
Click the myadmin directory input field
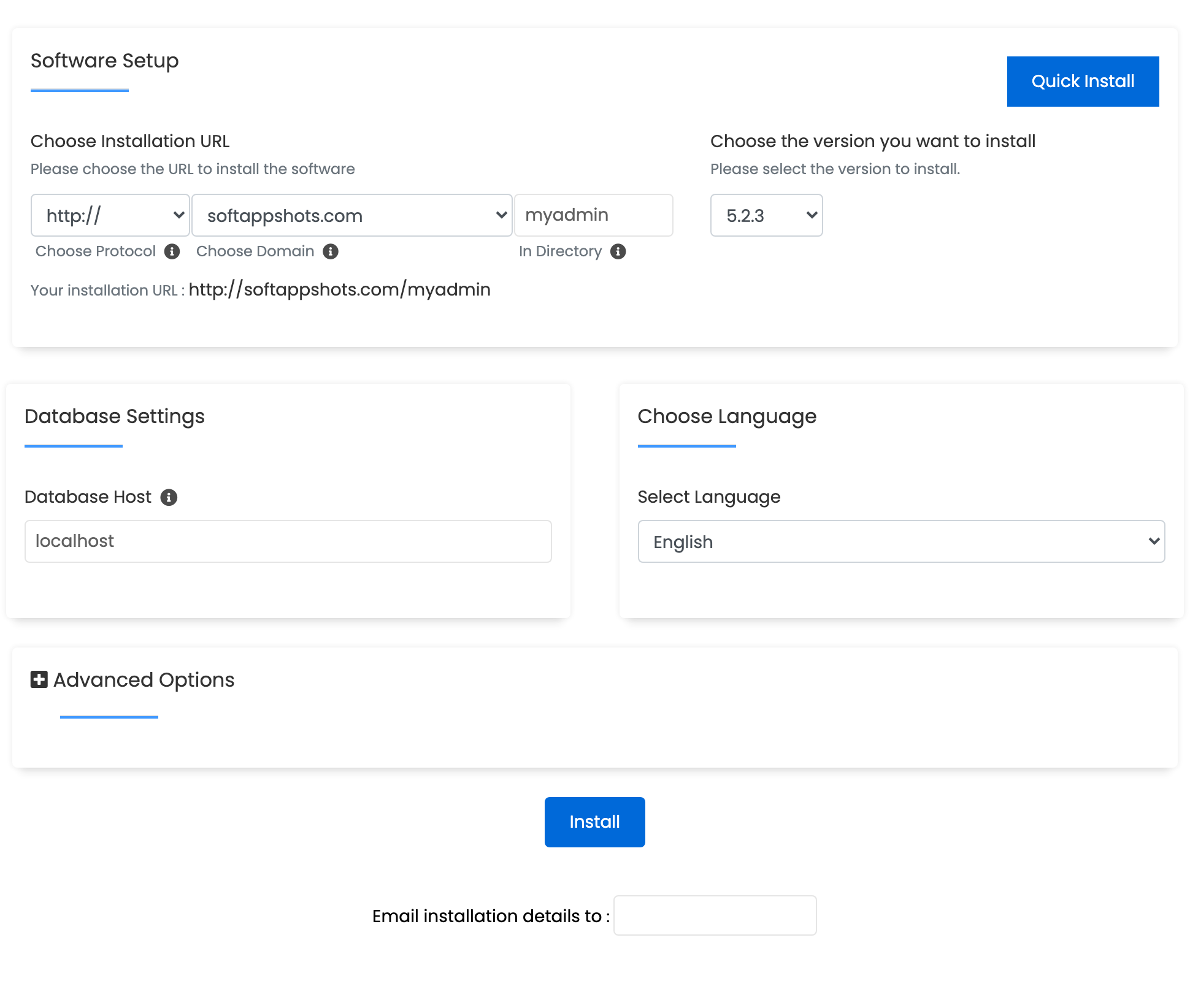[x=593, y=215]
